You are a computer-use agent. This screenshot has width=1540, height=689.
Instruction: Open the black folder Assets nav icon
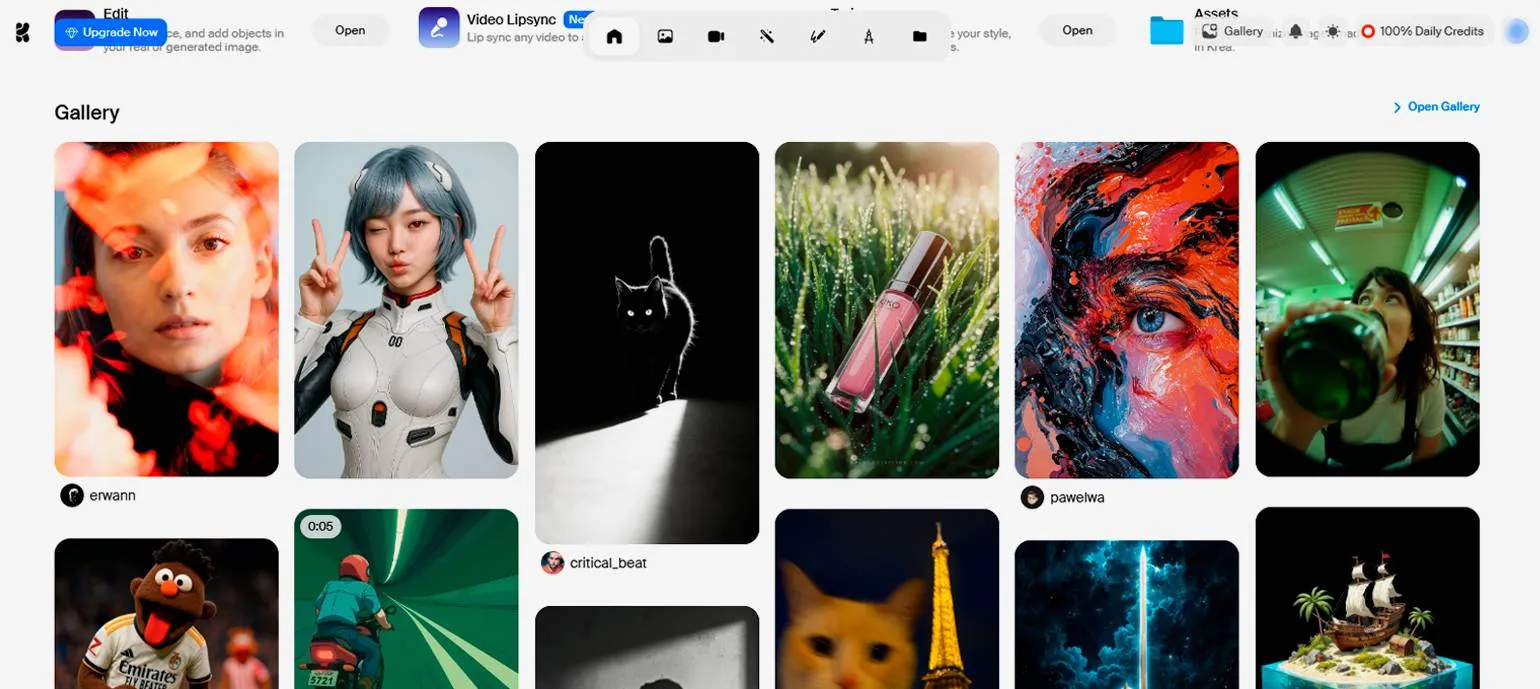[919, 36]
